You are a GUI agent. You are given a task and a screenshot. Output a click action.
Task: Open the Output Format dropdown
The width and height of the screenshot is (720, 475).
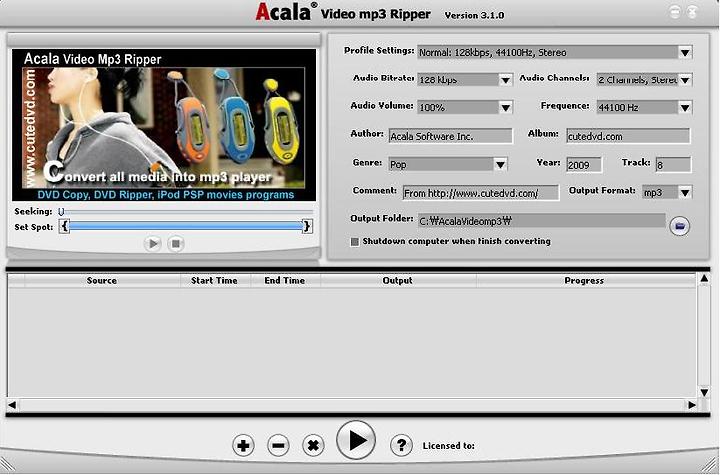click(685, 192)
